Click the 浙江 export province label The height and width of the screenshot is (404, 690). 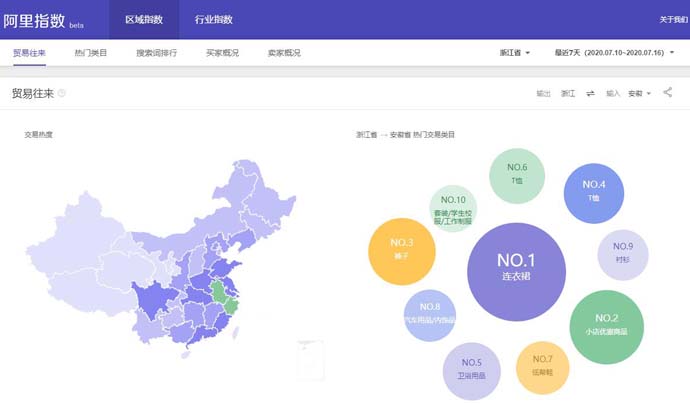pyautogui.click(x=567, y=93)
